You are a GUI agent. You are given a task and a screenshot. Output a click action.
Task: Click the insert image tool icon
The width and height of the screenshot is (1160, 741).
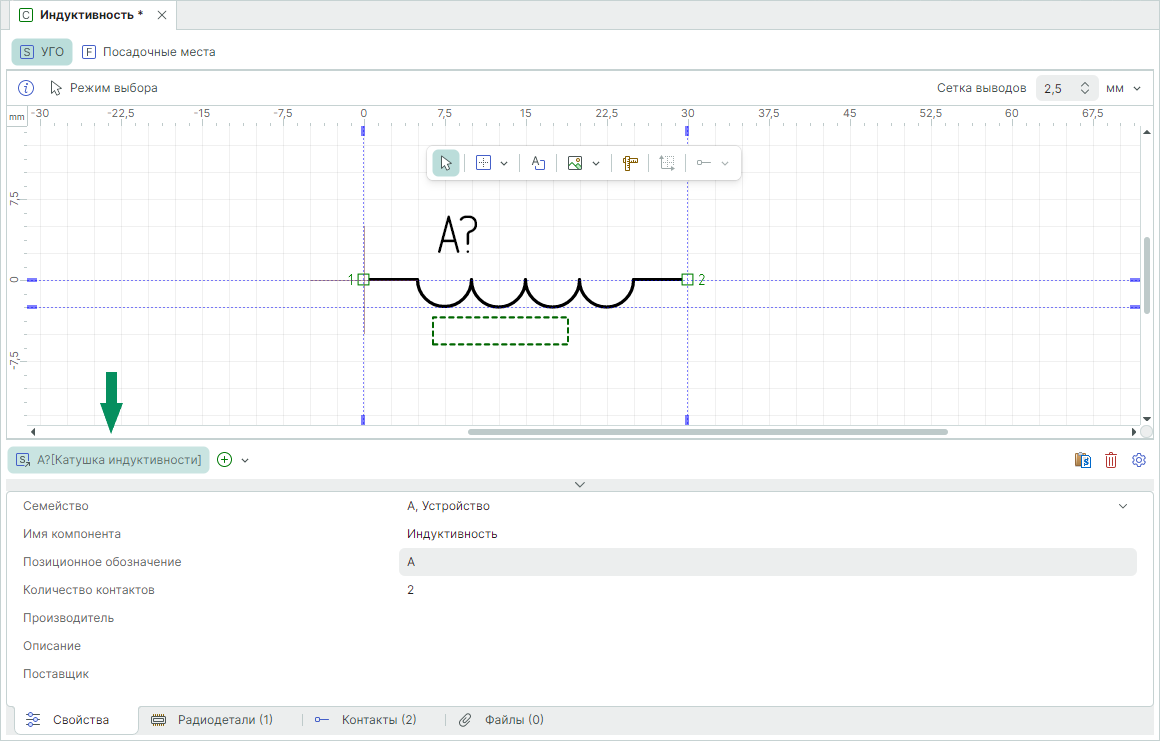click(x=575, y=163)
